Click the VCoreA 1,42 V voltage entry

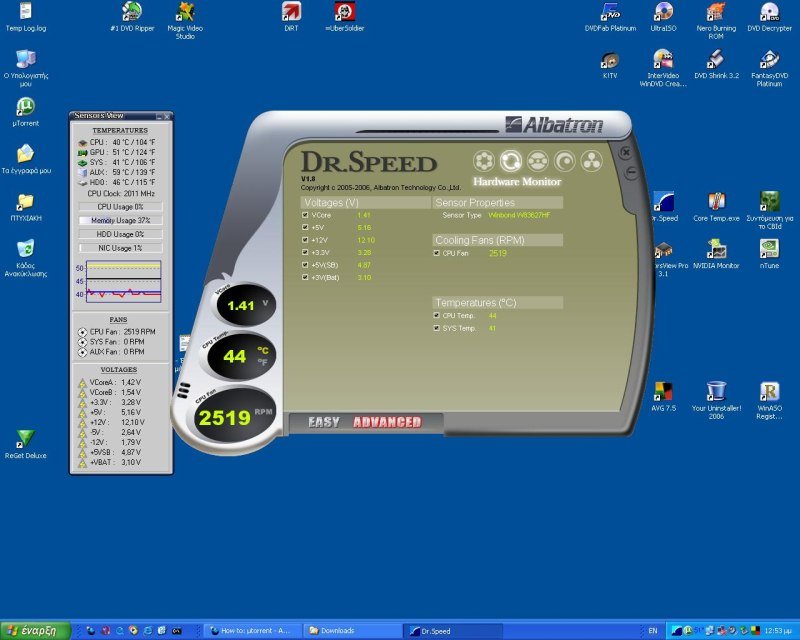pyautogui.click(x=110, y=382)
